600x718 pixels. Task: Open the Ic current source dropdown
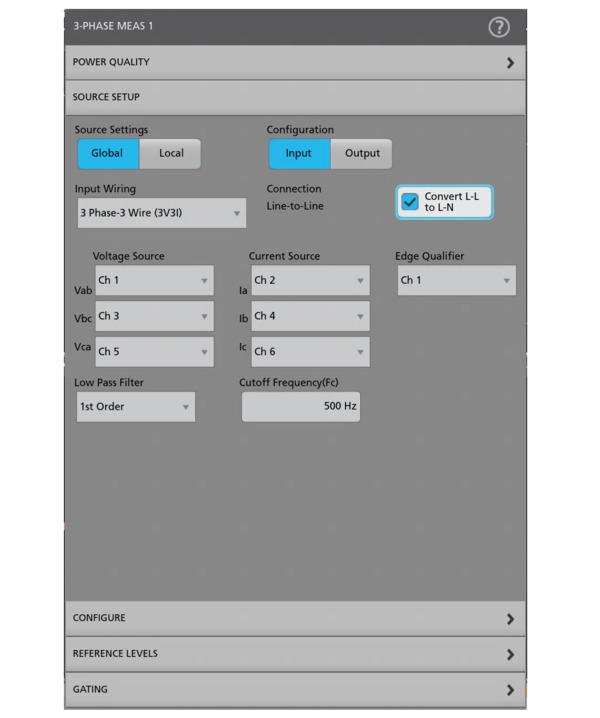click(309, 352)
